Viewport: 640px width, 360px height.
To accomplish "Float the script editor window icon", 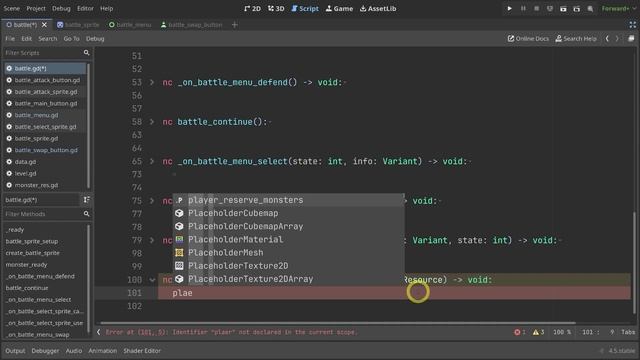I will coord(631,39).
